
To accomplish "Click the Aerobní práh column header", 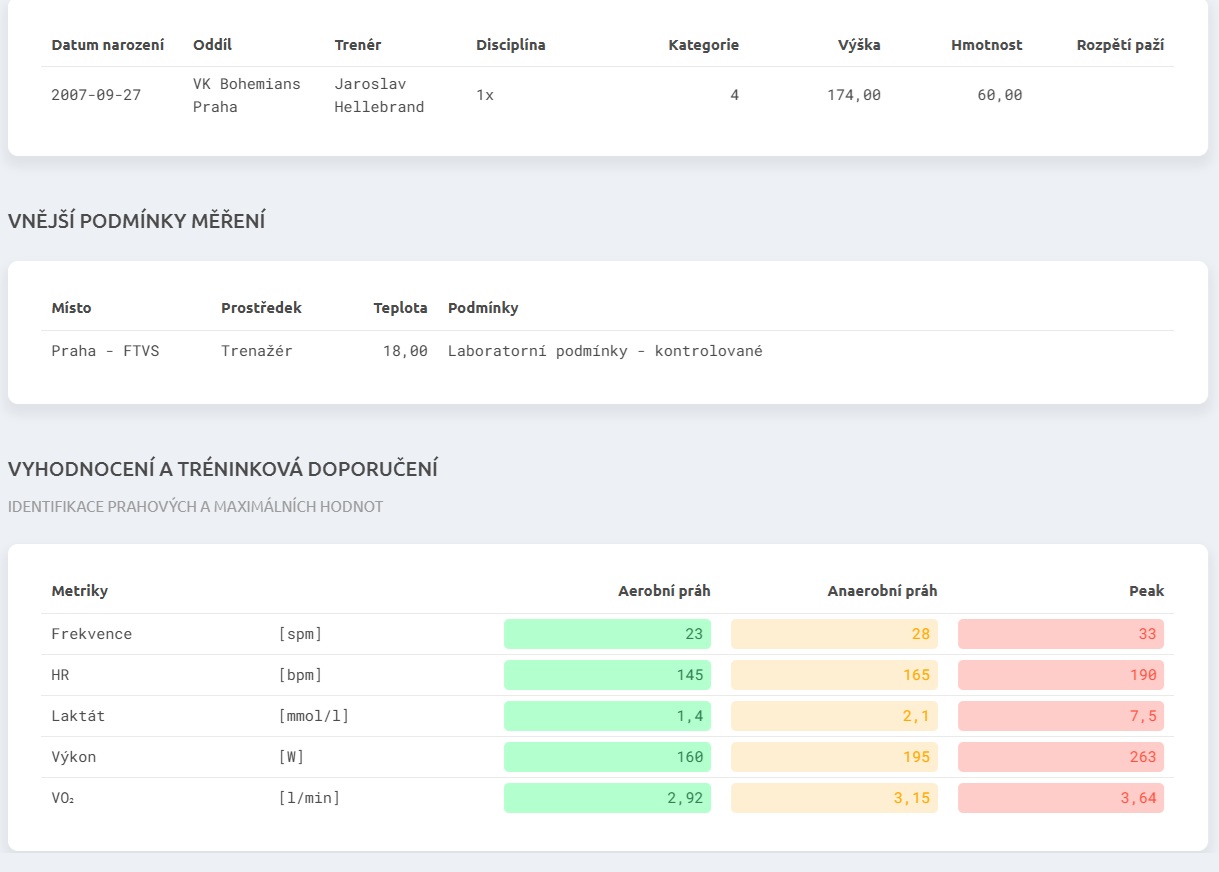I will [x=664, y=591].
